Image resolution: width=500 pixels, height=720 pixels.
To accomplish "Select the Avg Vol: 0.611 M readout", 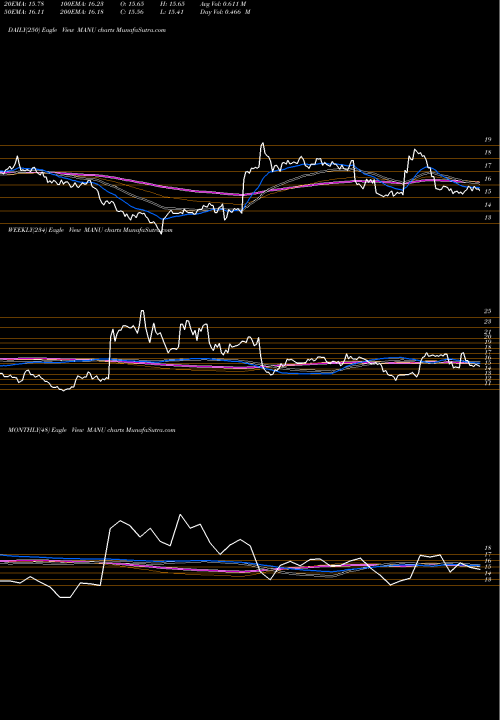I will tap(223, 4).
